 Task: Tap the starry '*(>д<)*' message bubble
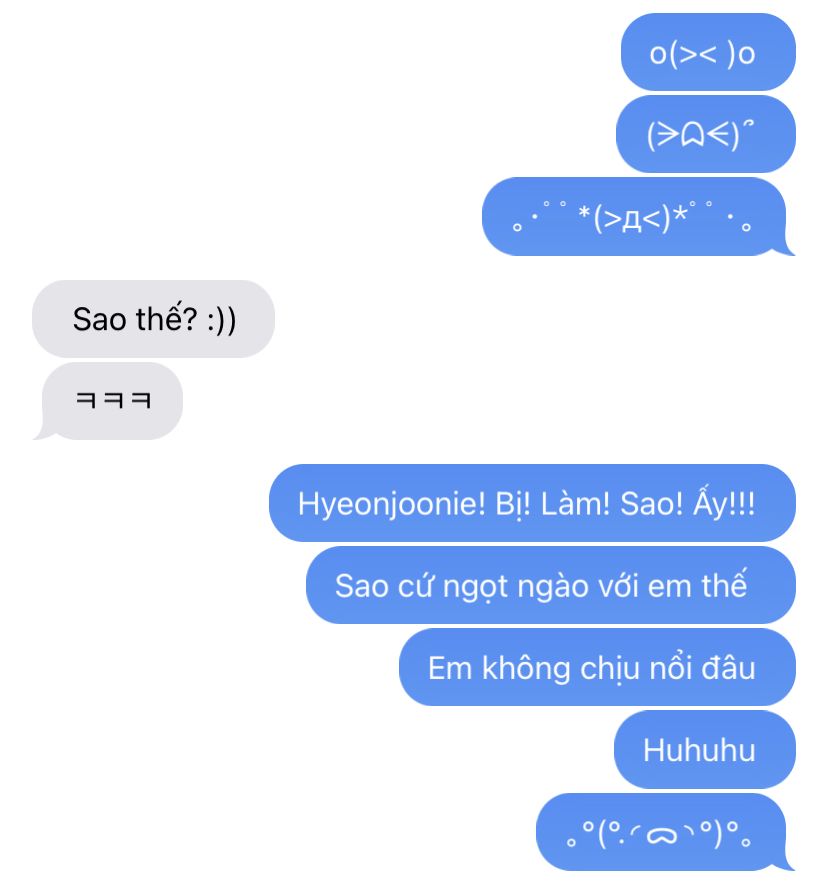[638, 216]
